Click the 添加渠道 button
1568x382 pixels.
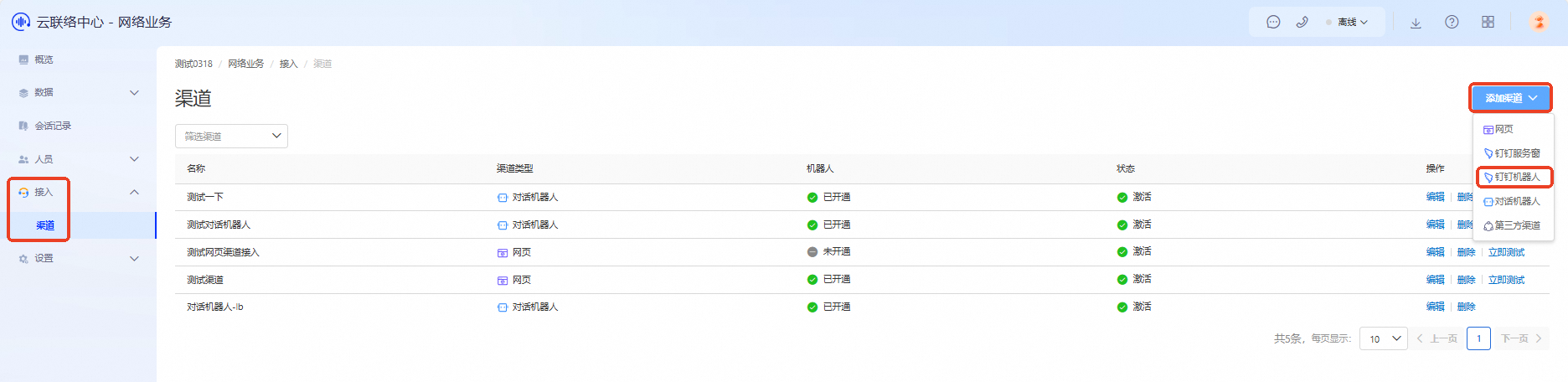click(x=1511, y=98)
